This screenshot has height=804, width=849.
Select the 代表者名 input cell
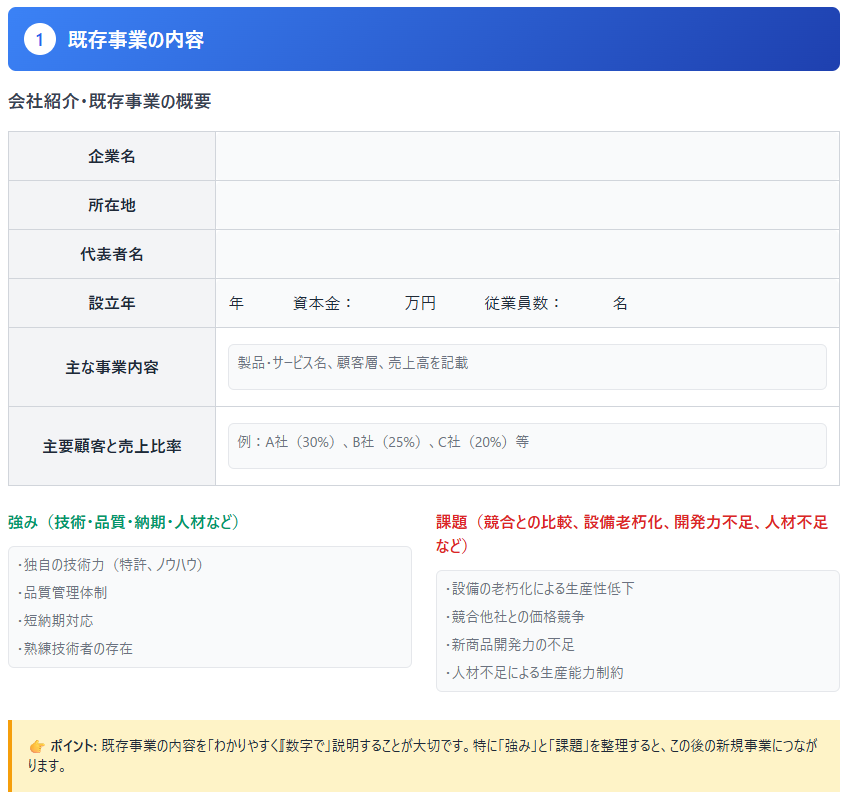tap(527, 254)
